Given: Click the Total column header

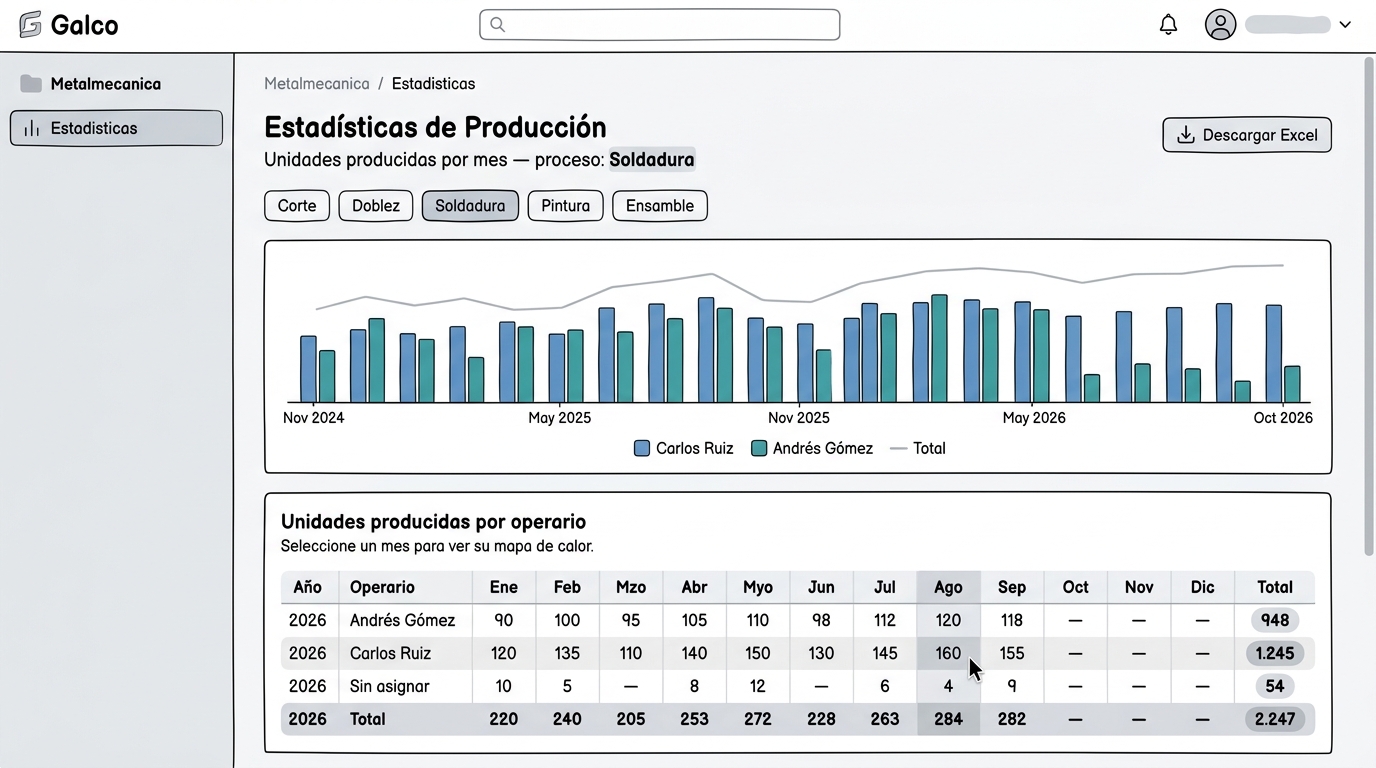Looking at the screenshot, I should [x=1275, y=587].
